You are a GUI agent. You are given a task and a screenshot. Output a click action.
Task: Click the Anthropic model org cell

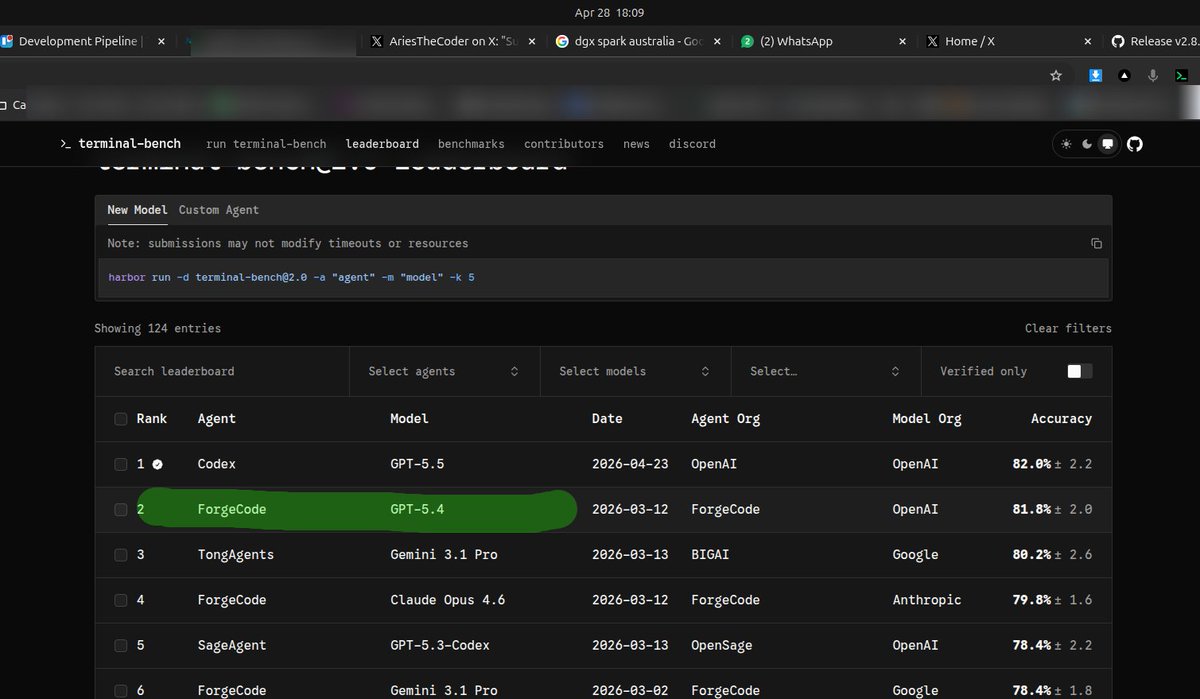[x=927, y=600]
